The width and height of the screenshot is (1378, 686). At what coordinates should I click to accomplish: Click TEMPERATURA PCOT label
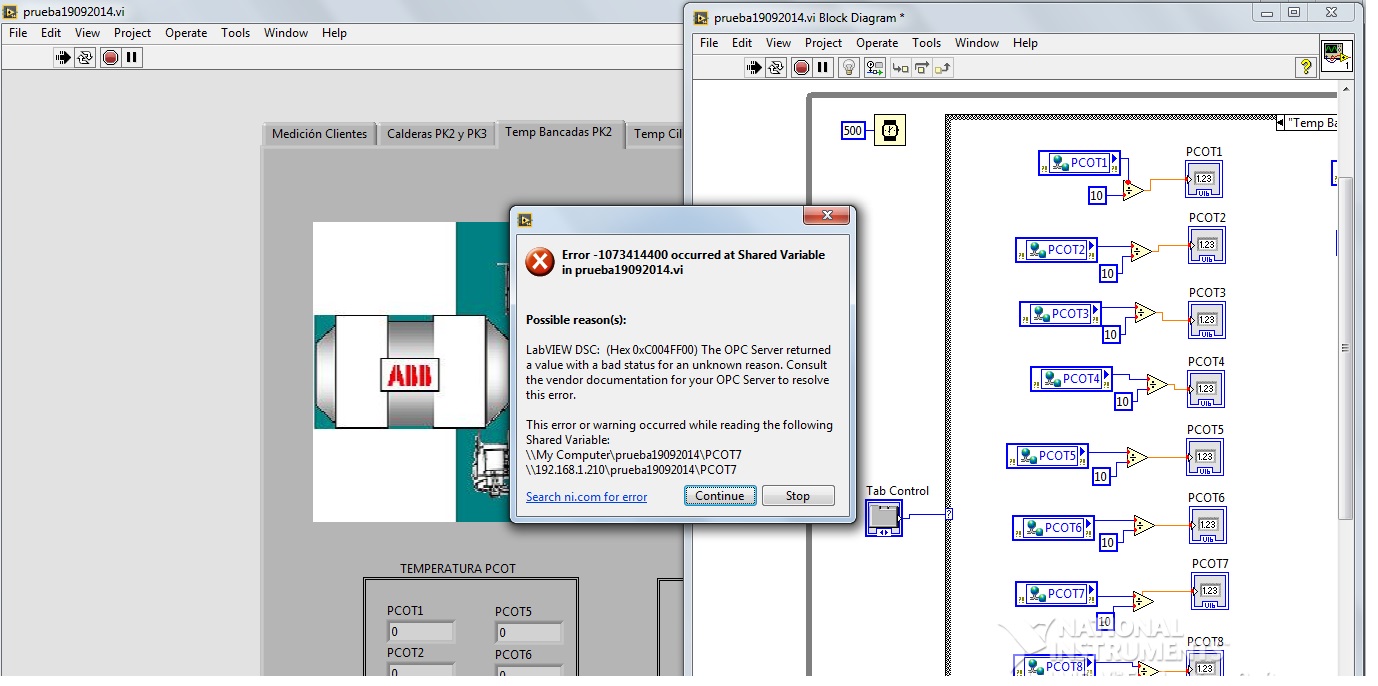pyautogui.click(x=458, y=568)
